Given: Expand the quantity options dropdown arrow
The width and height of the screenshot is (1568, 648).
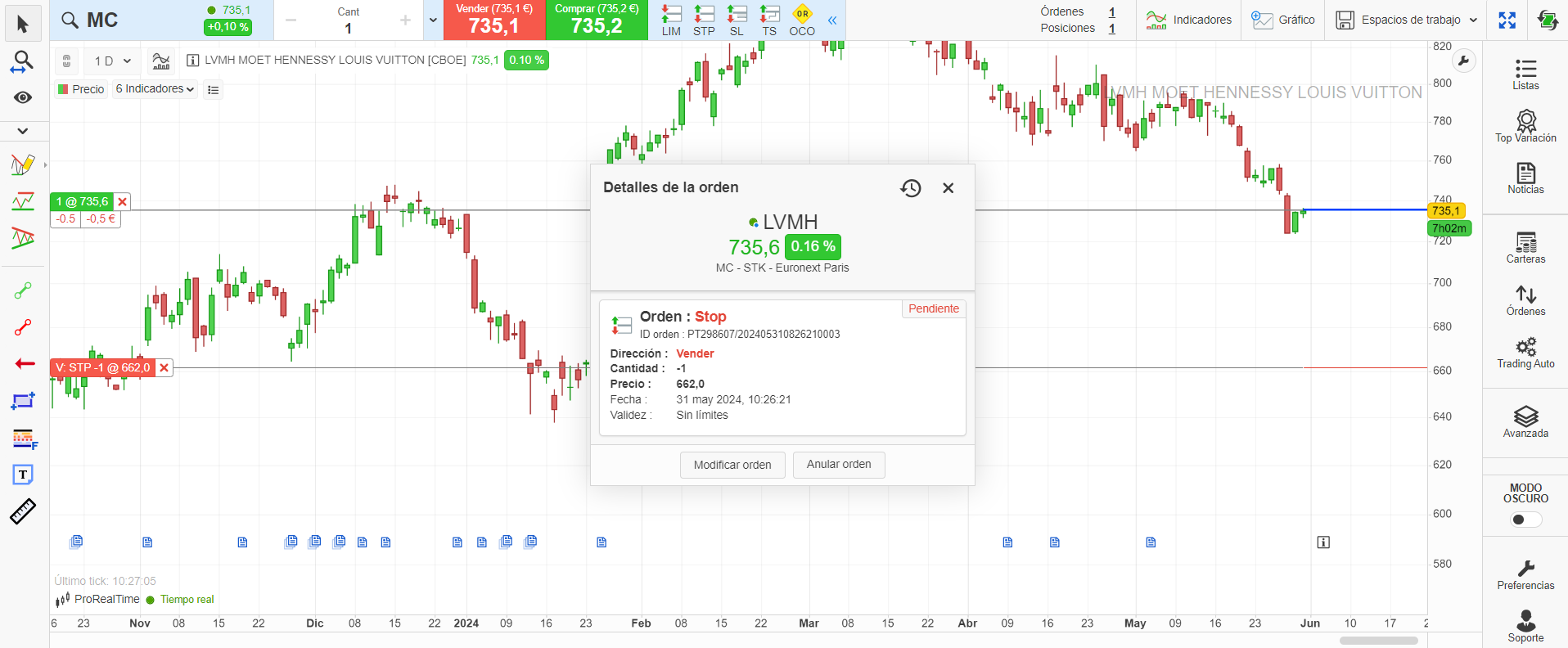Looking at the screenshot, I should 433,20.
